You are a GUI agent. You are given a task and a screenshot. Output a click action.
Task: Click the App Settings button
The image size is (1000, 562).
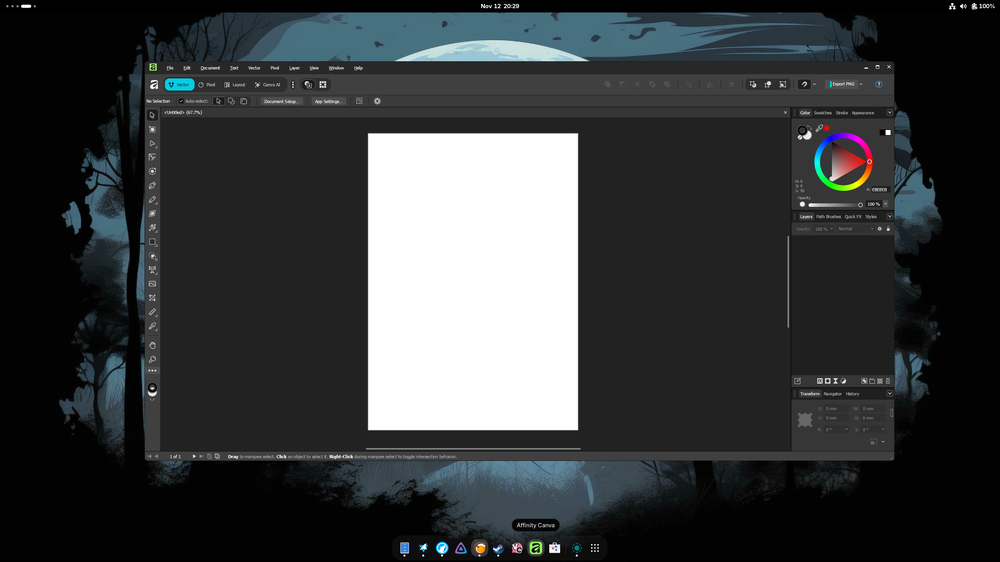coord(328,101)
